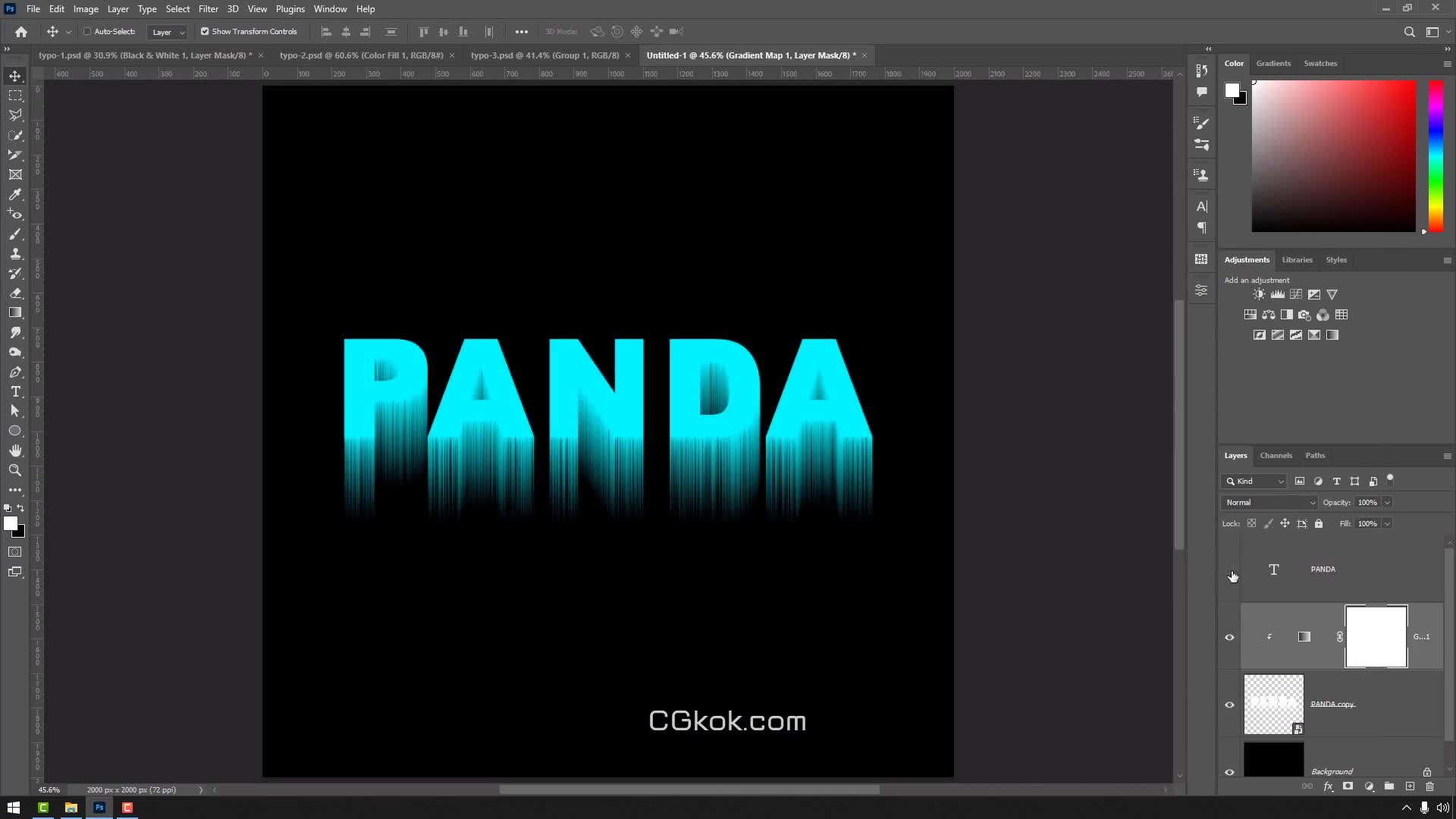Enable the Auto-Select checkbox
Screen dimensions: 1456x819
pos(87,32)
